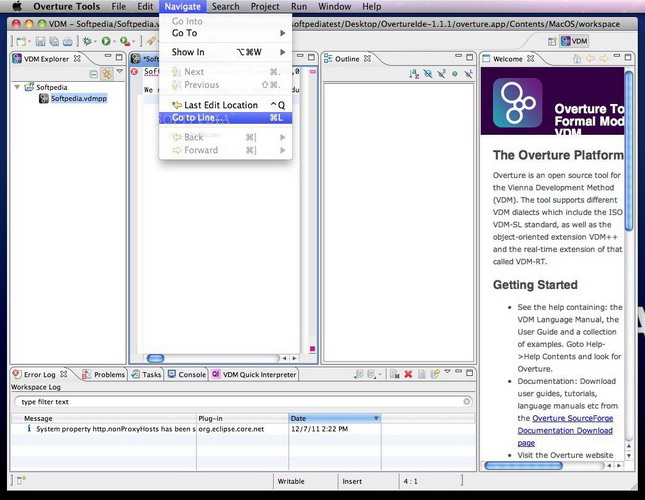Open the VDM Explorer view menu triangle
The image size is (645, 500).
coord(120,72)
